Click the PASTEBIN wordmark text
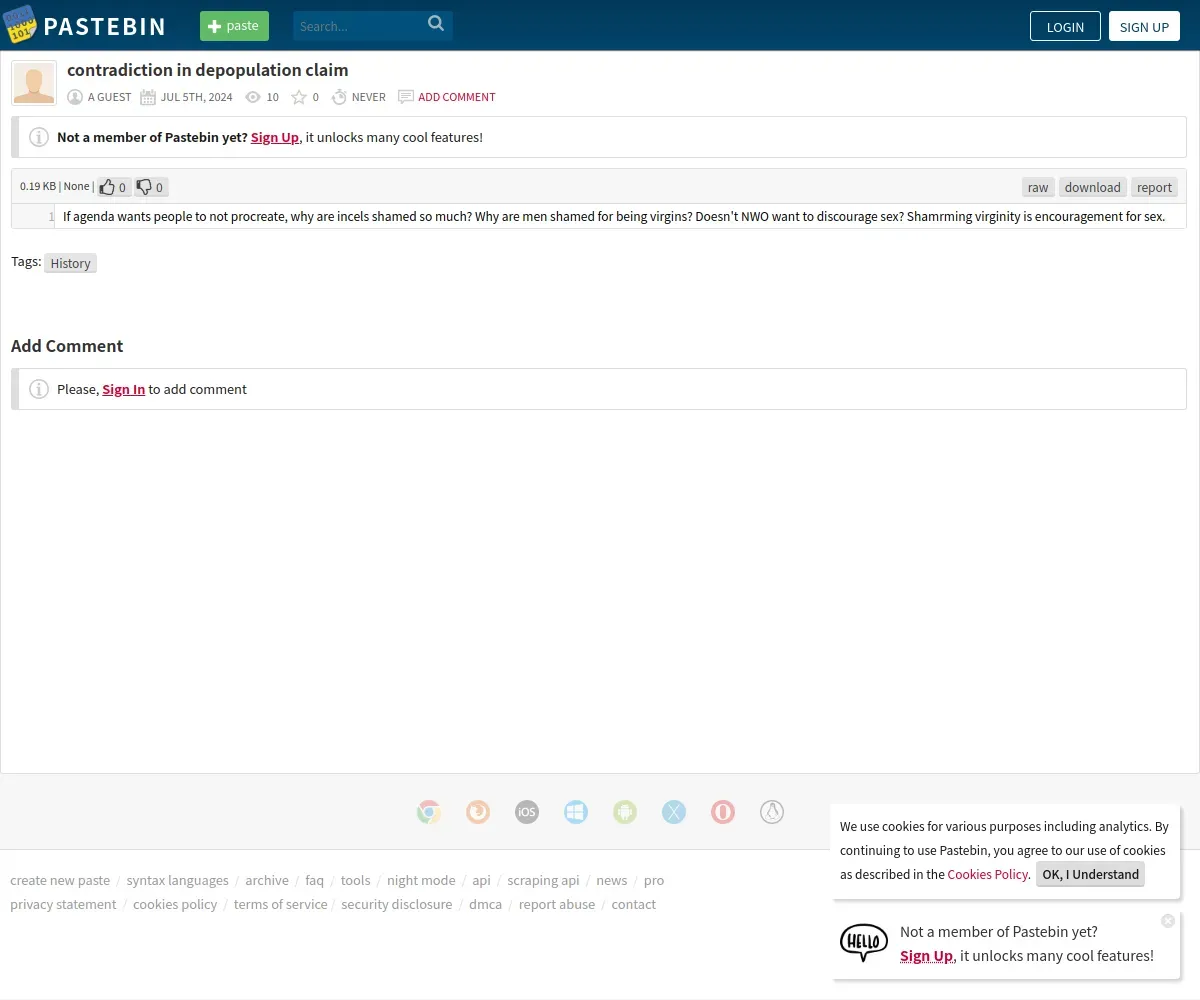This screenshot has height=1000, width=1200. pyautogui.click(x=105, y=27)
